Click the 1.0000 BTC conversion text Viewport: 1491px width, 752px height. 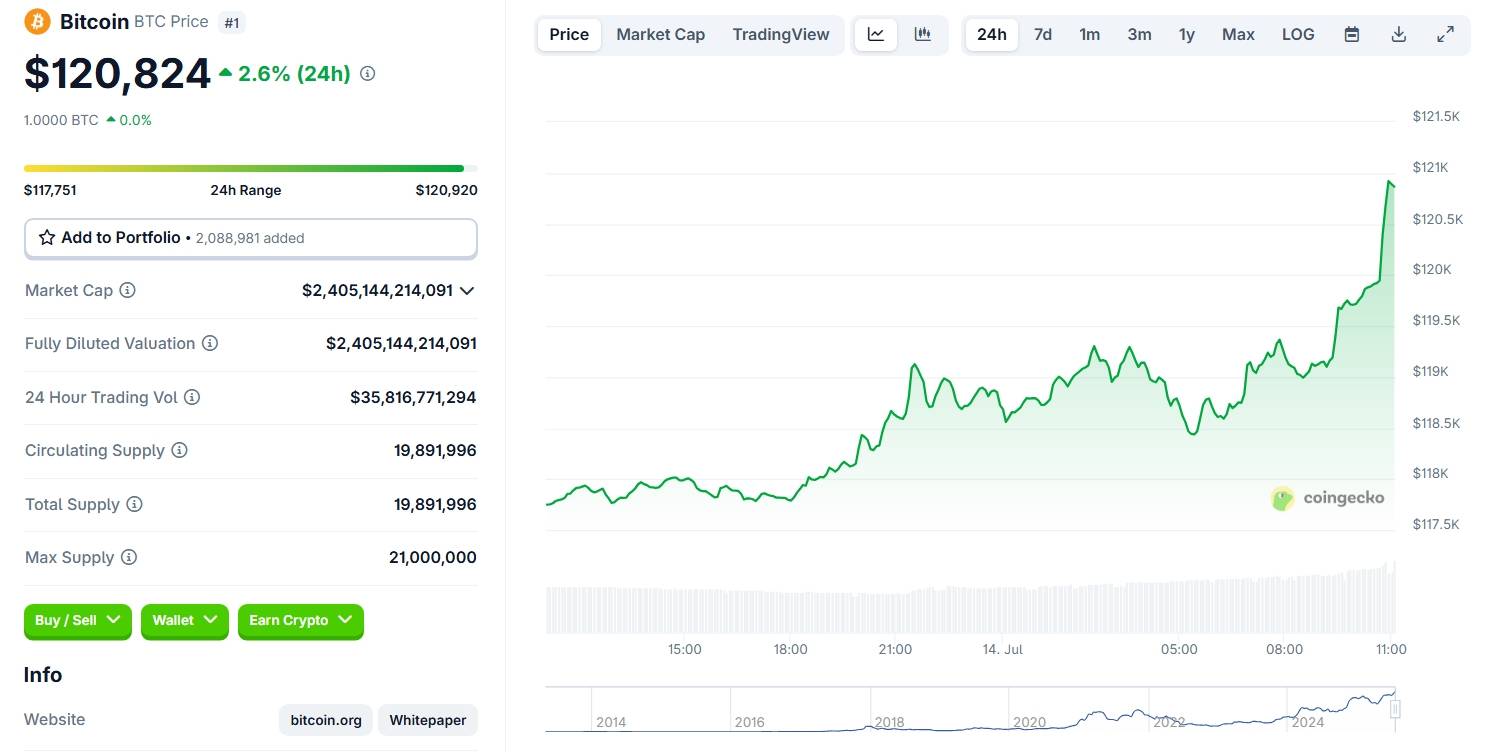point(61,120)
